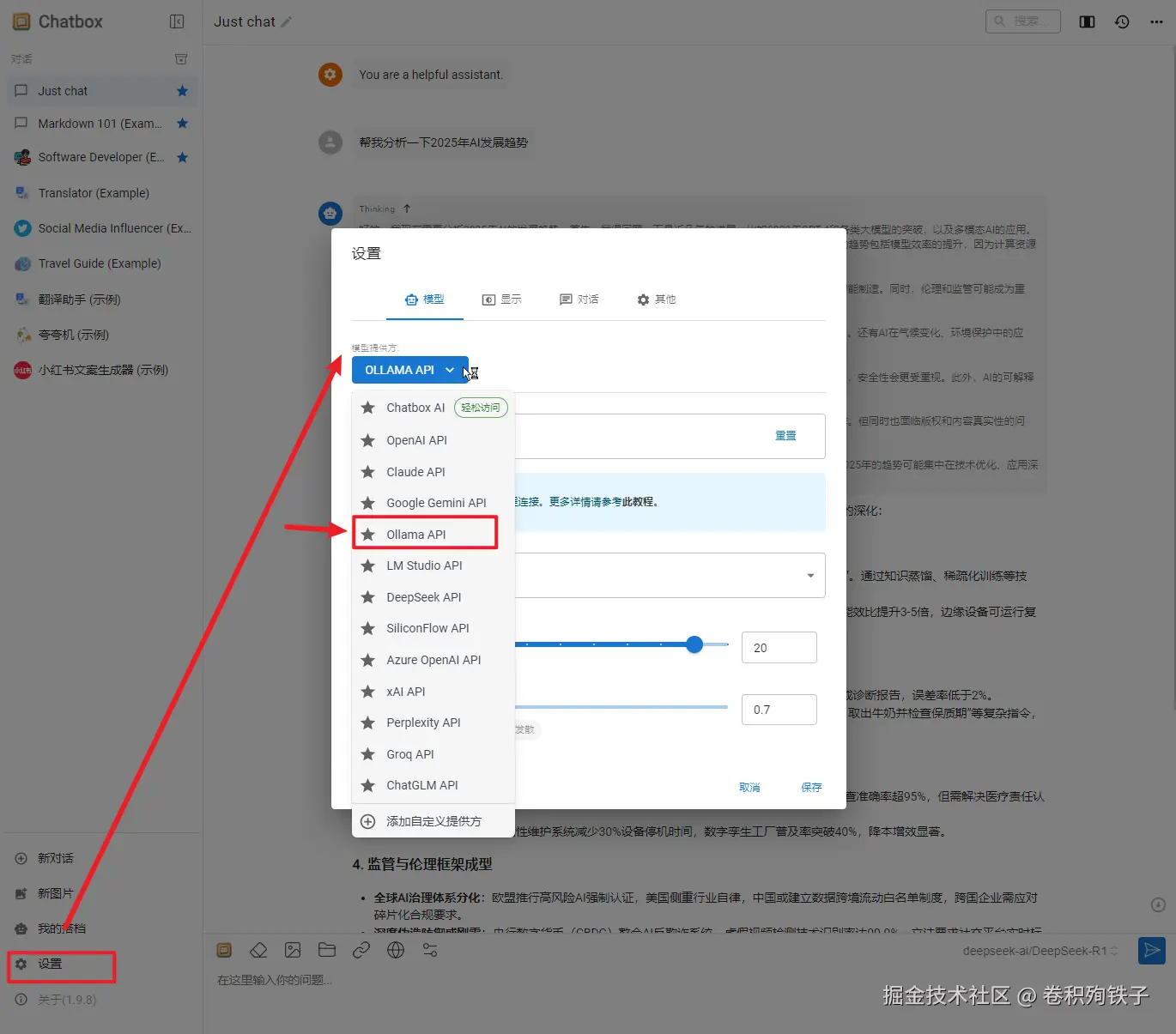Collapse the Chatbox sidebar panel icon
This screenshot has width=1176, height=1034.
pos(177,21)
